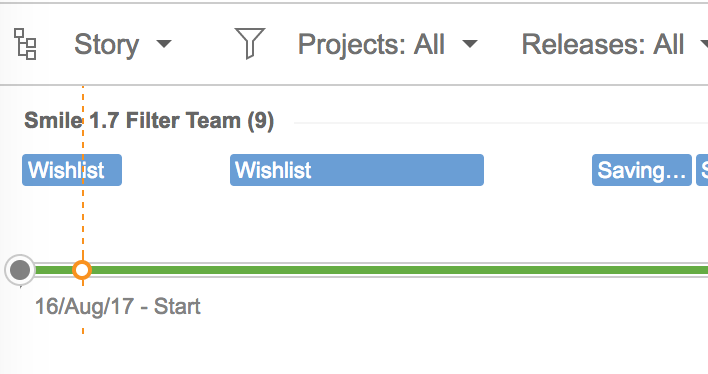Click the funnel filter icon
Screen dimensions: 708x374
250,43
